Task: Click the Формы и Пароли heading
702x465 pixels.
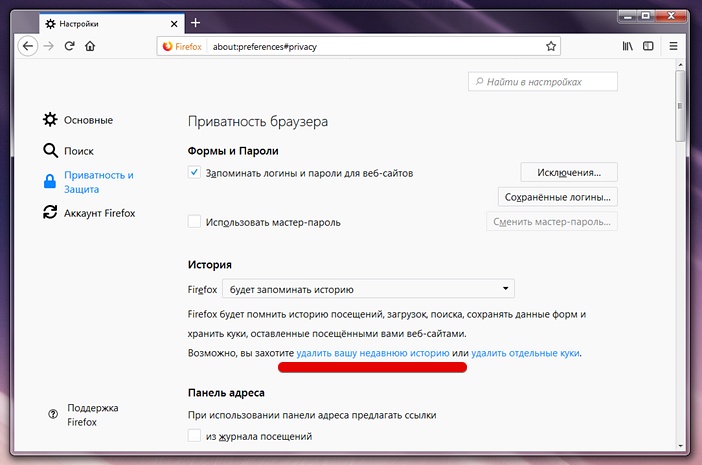Action: (x=233, y=151)
